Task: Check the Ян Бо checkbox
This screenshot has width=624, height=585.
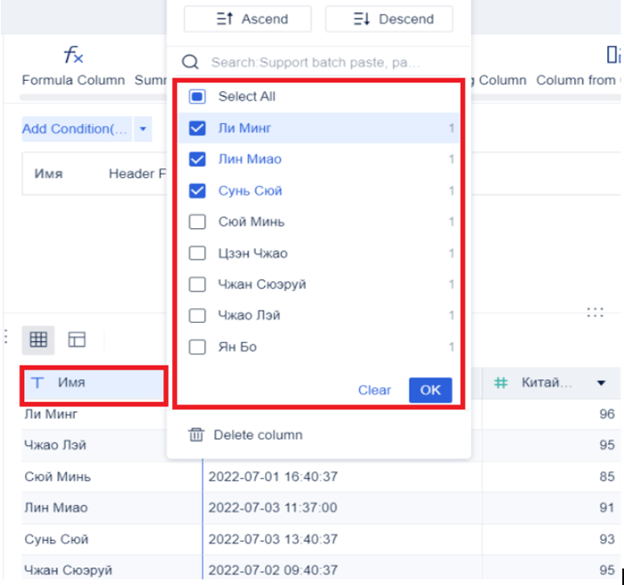Action: 197,347
